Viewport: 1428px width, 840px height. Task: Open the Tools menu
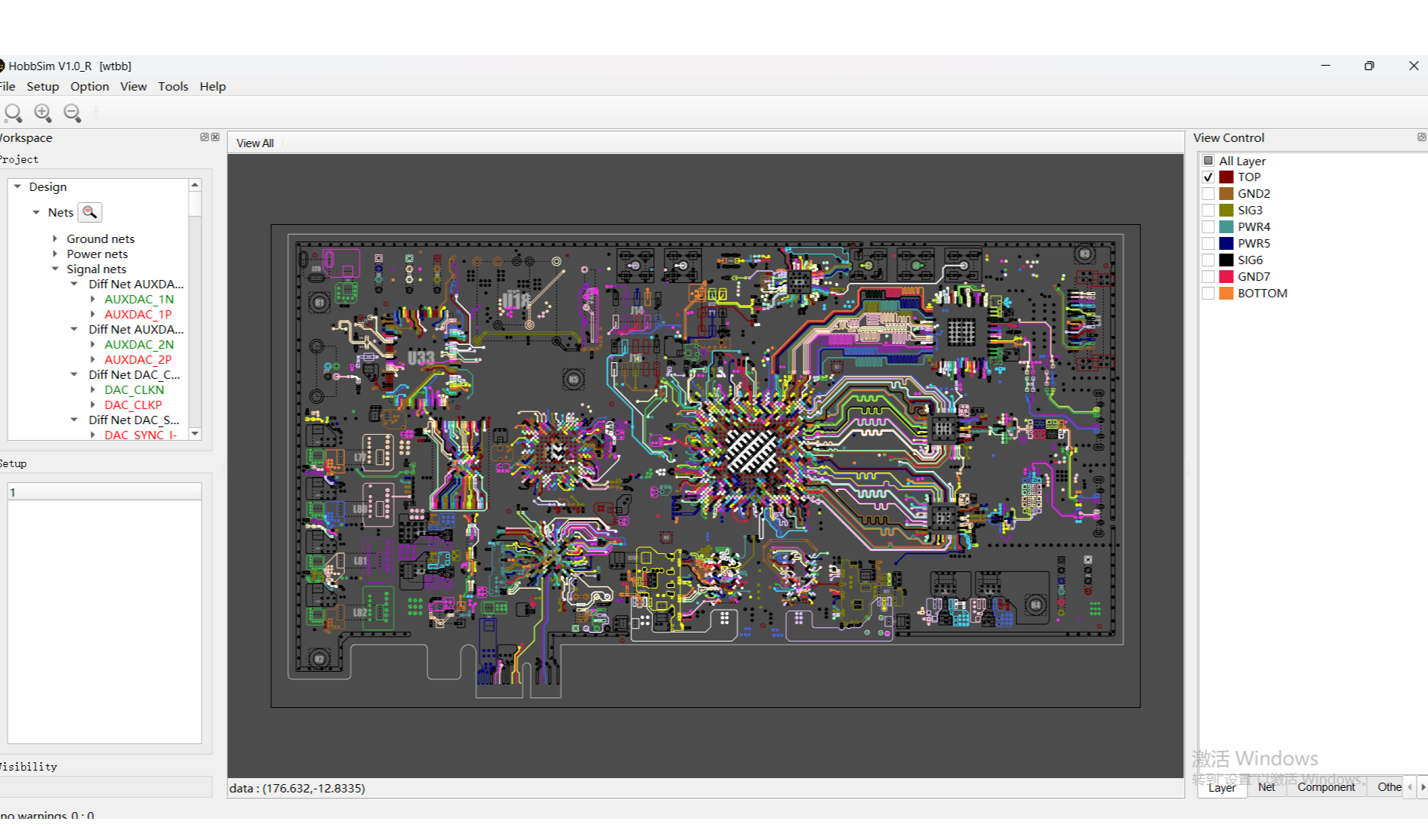point(173,86)
